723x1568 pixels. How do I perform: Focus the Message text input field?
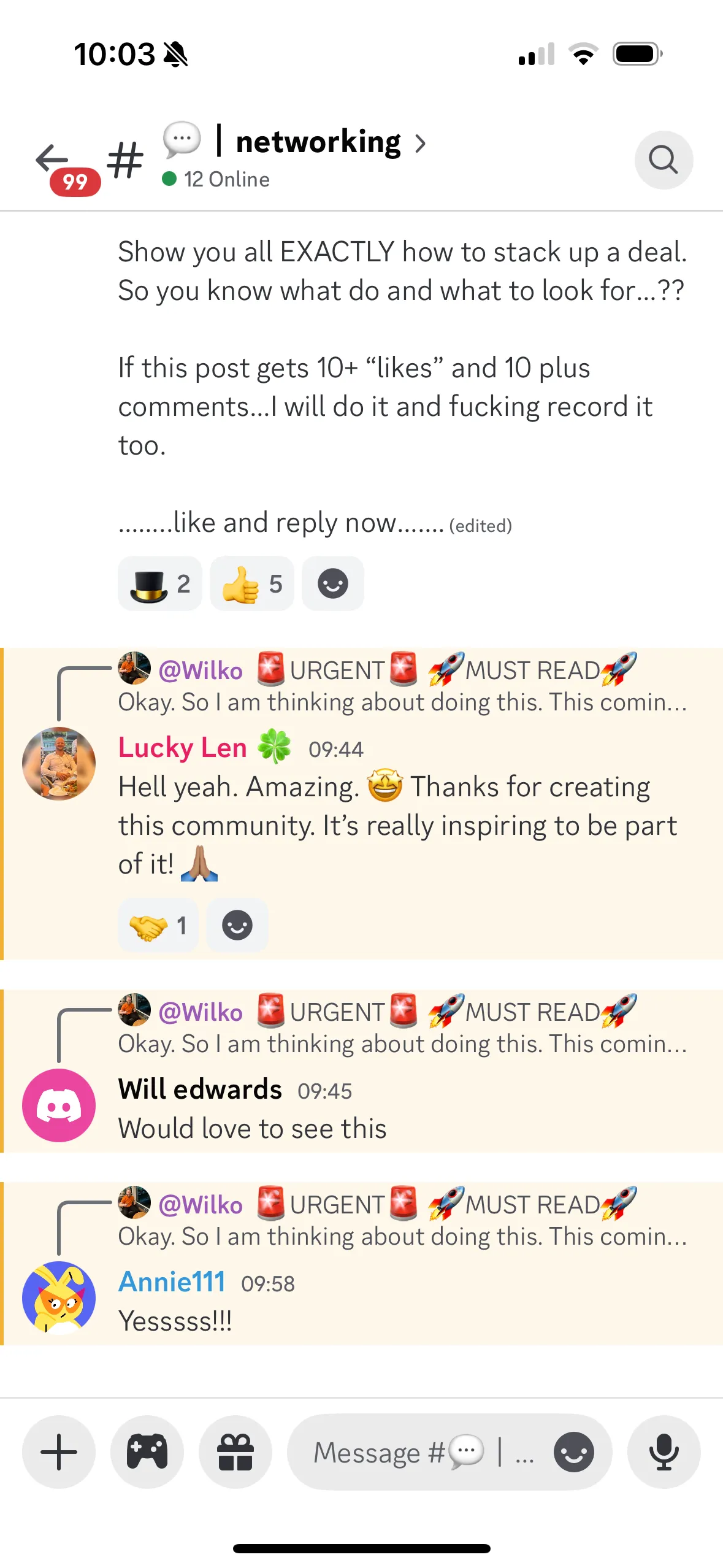point(423,1452)
